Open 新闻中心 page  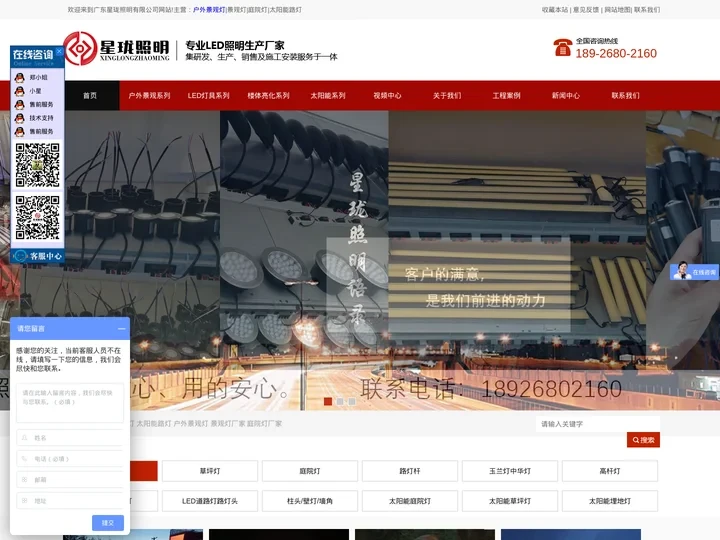566,96
